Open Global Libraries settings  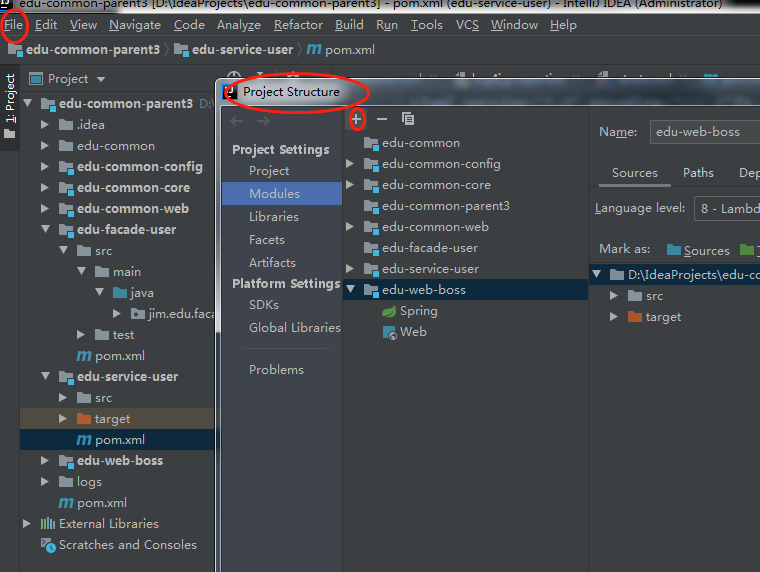tap(294, 328)
